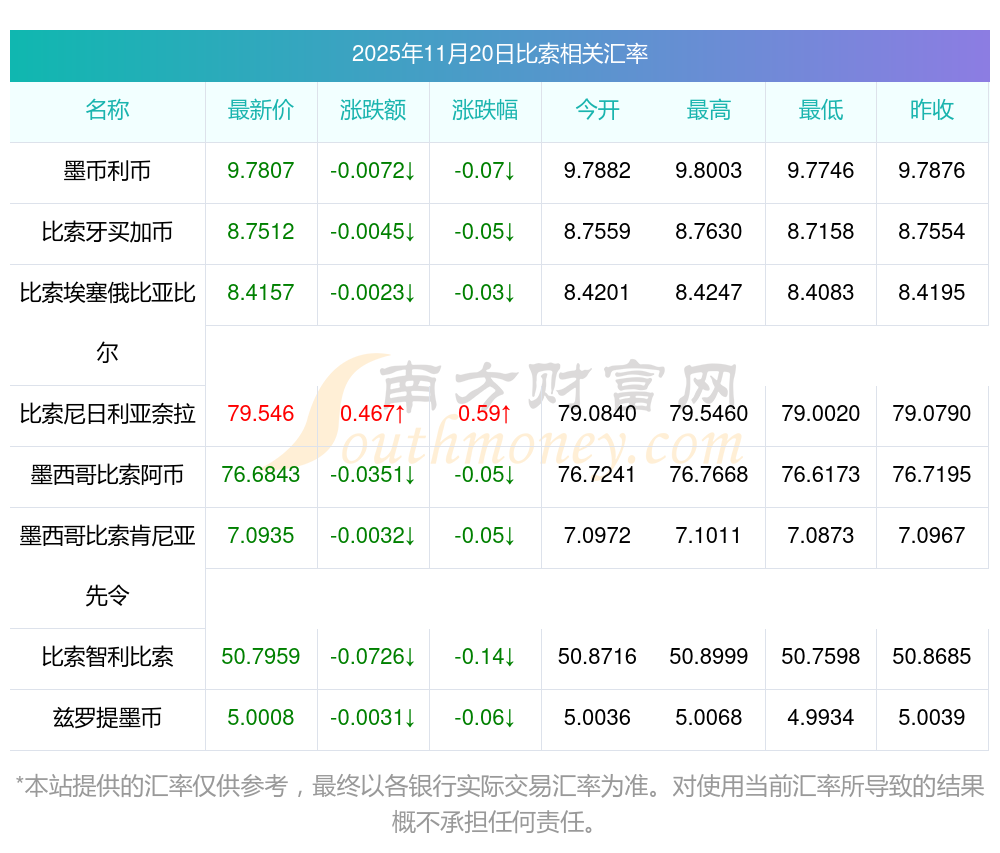The height and width of the screenshot is (853, 1000).
Task: Select highest price 5.0068
Action: click(x=709, y=717)
